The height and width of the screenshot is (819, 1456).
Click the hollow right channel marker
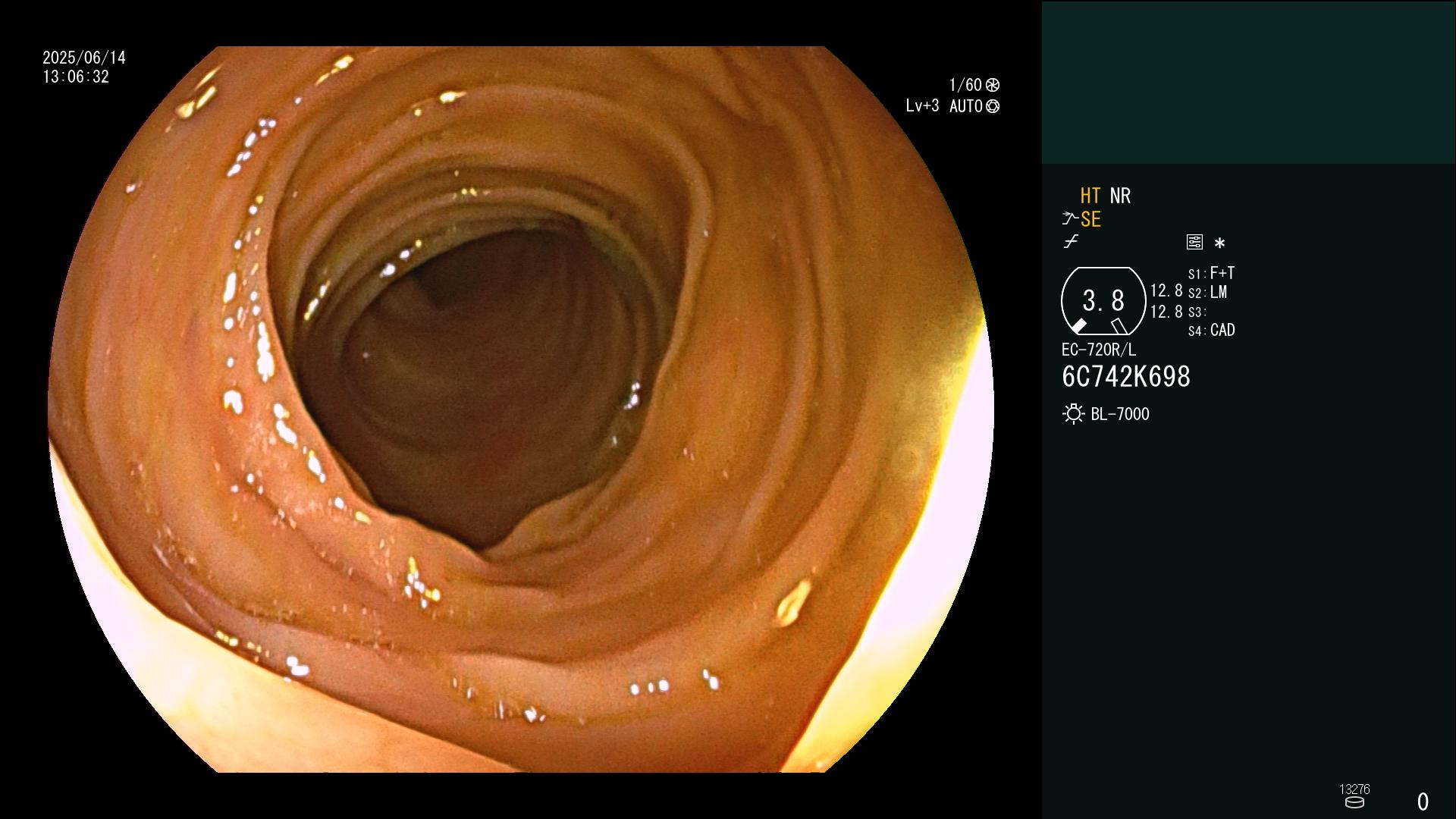pos(1119,326)
